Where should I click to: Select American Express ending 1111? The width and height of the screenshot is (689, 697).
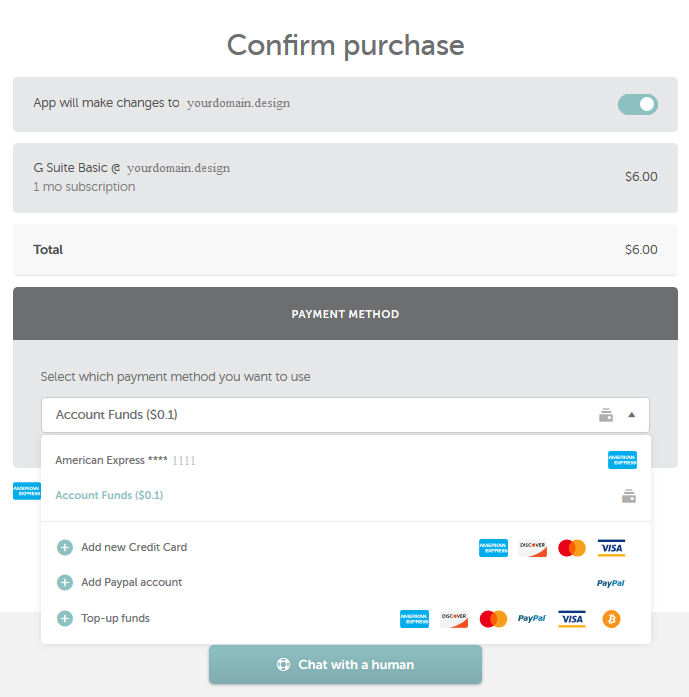tap(345, 460)
